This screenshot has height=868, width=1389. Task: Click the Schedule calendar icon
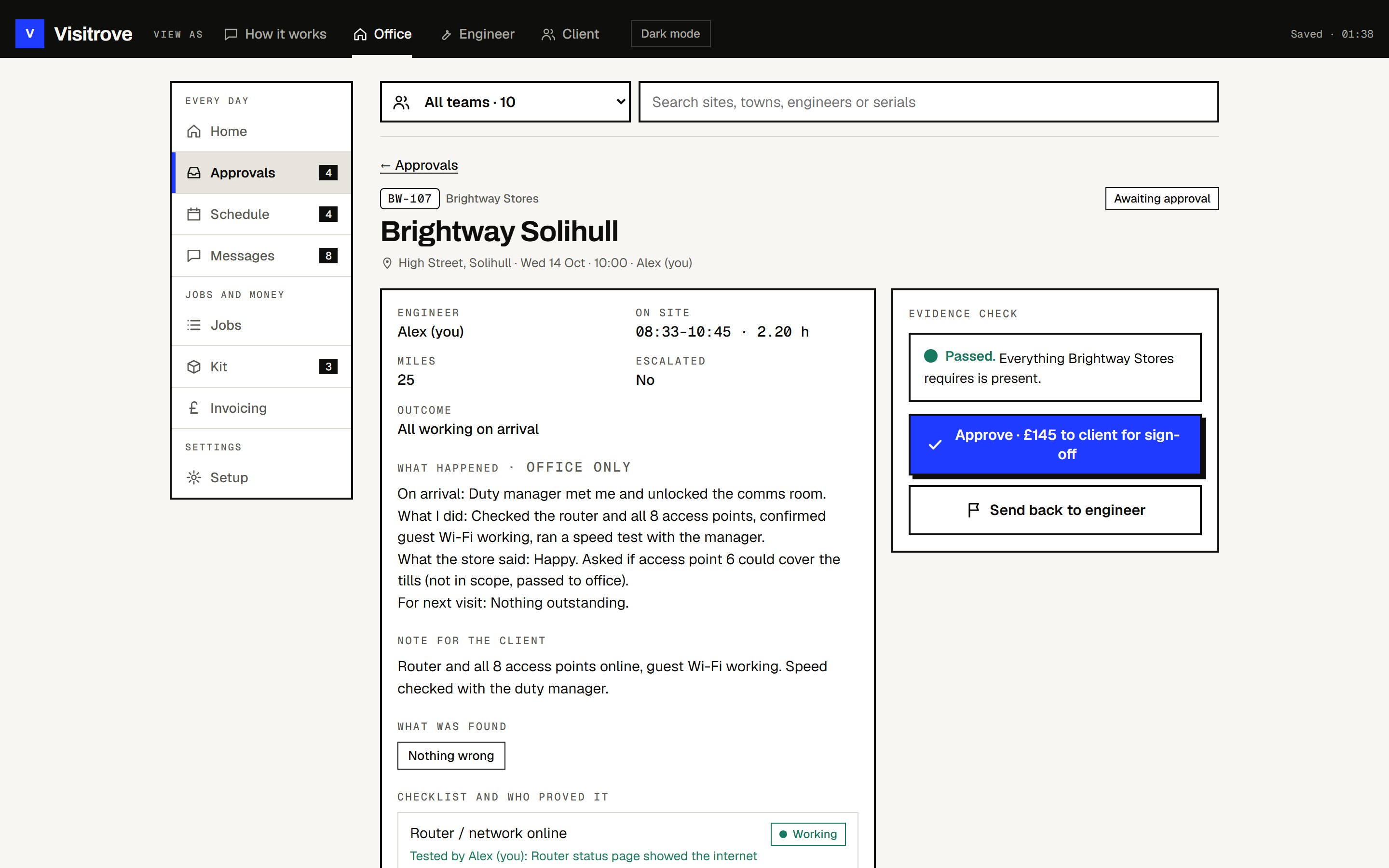click(x=194, y=214)
